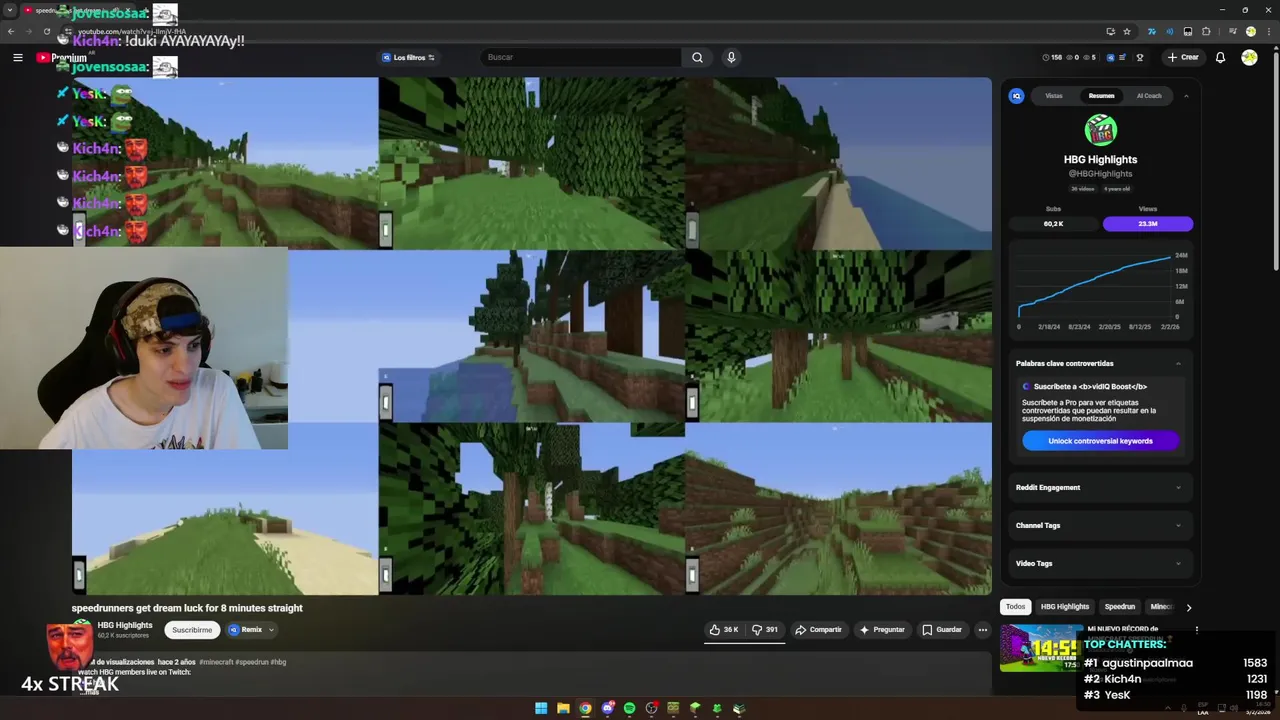Click Compartir button

point(818,630)
